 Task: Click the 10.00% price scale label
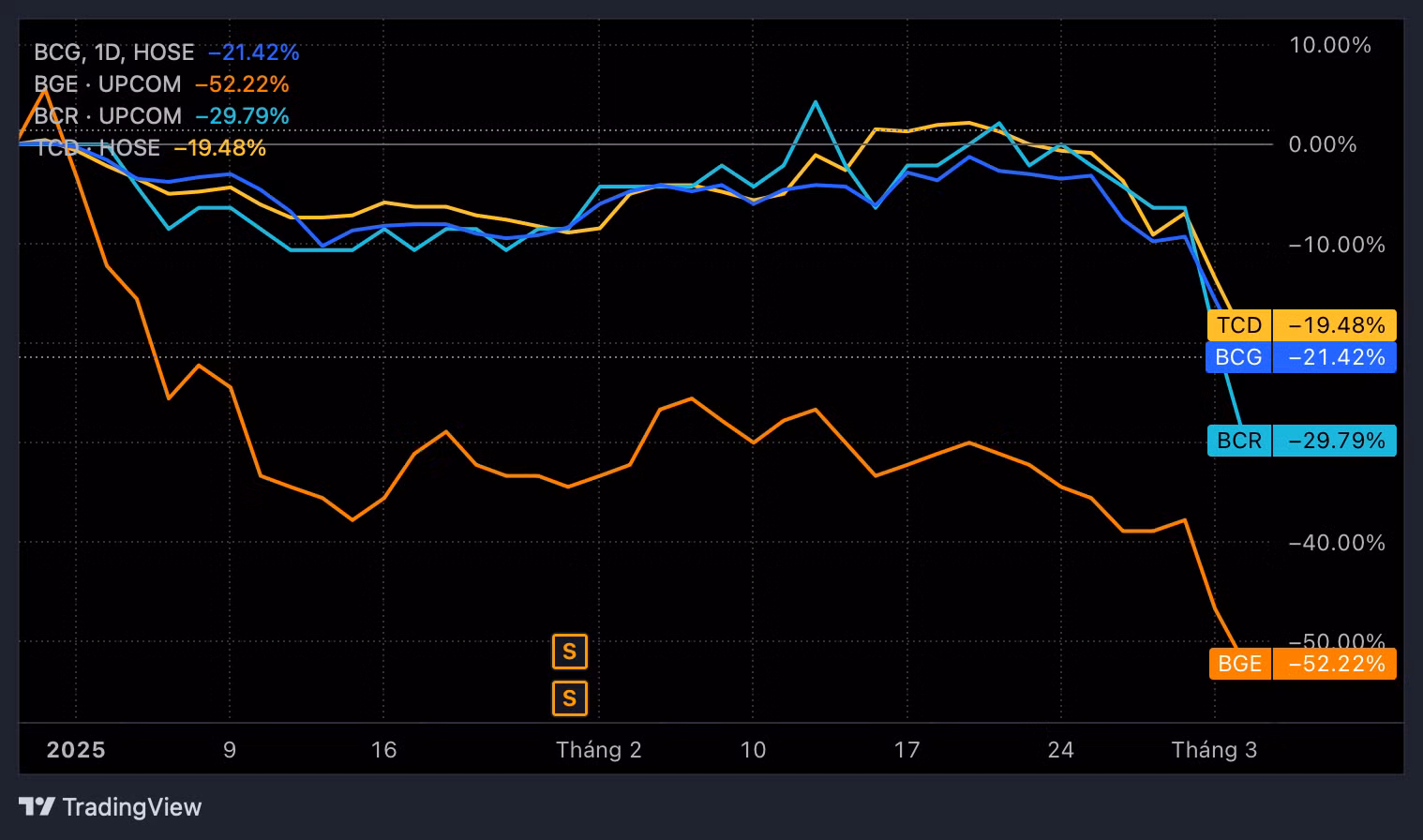click(1329, 45)
